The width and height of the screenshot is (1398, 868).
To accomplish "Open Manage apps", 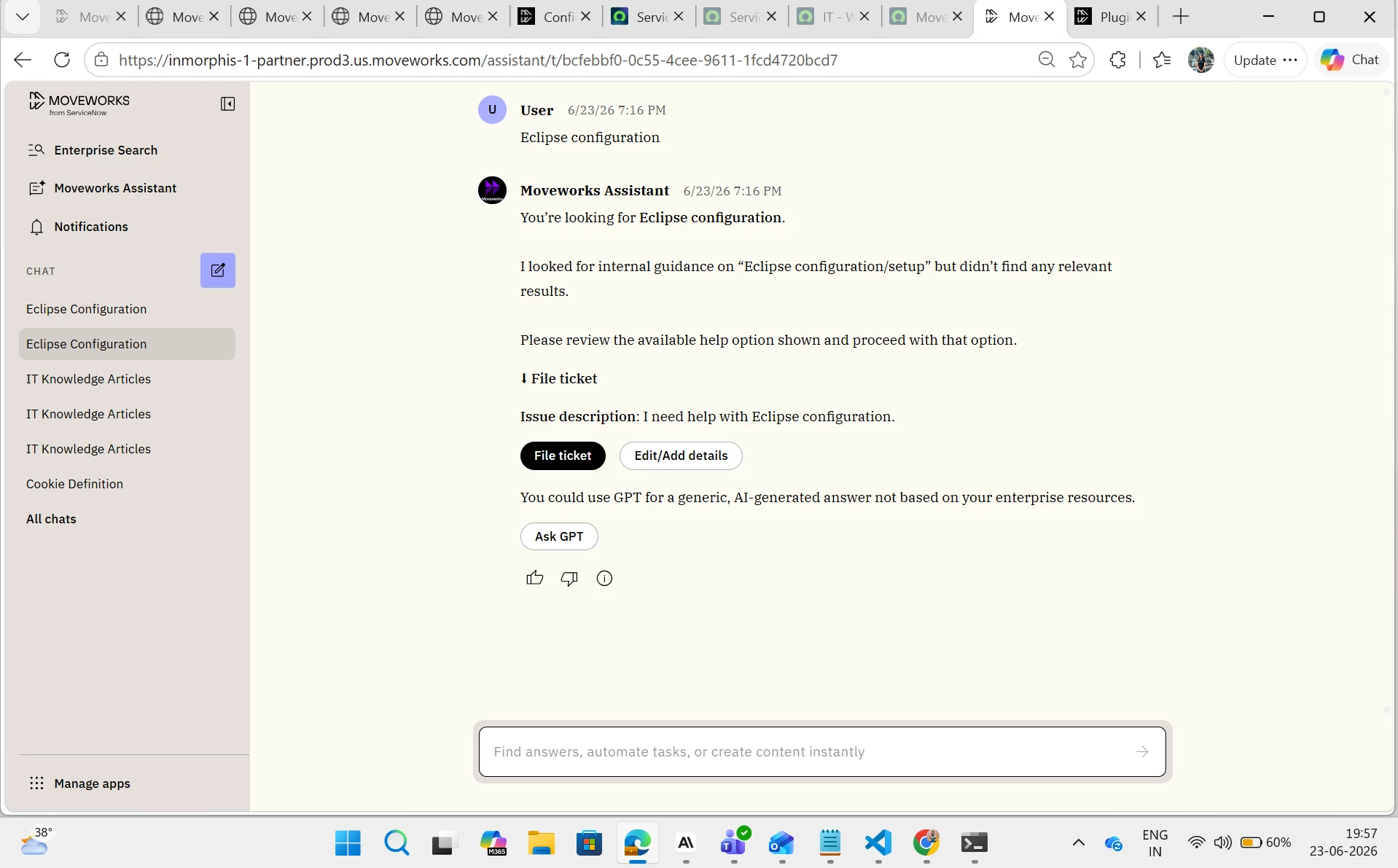I will (x=79, y=783).
